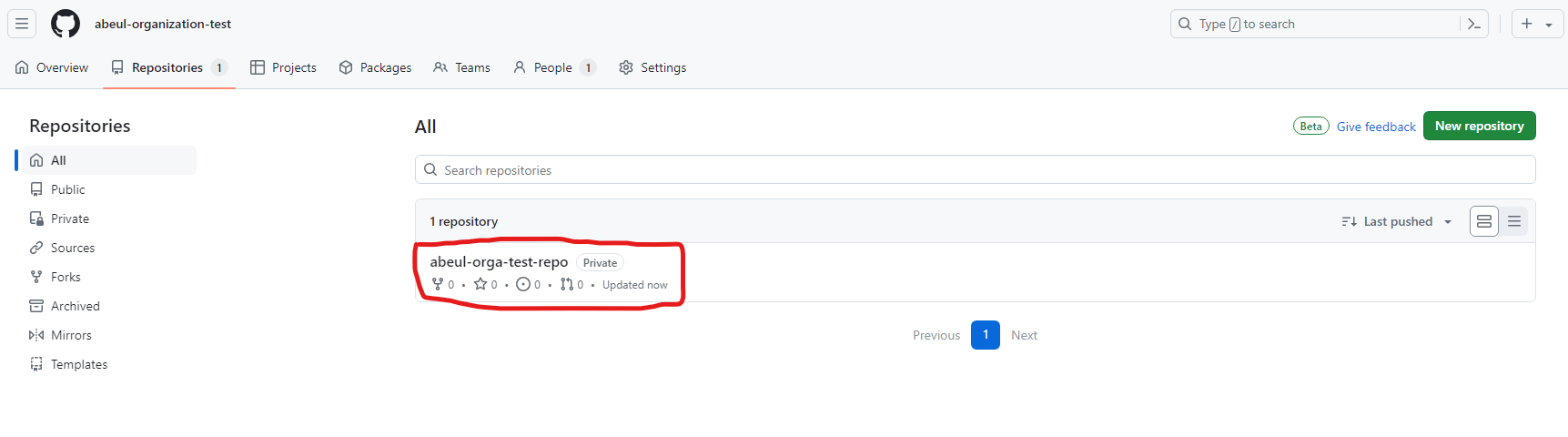1568x437 pixels.
Task: Click the Previous pagination link
Action: point(936,335)
